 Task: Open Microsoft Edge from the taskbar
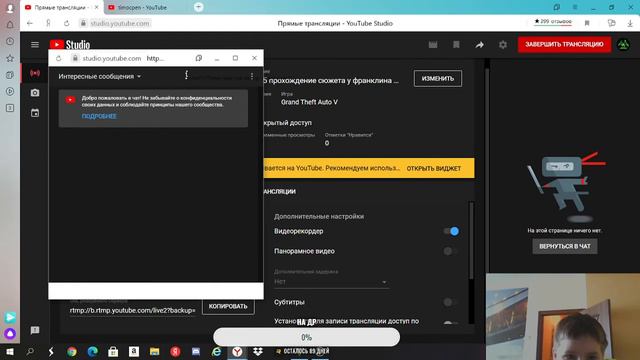tap(93, 351)
